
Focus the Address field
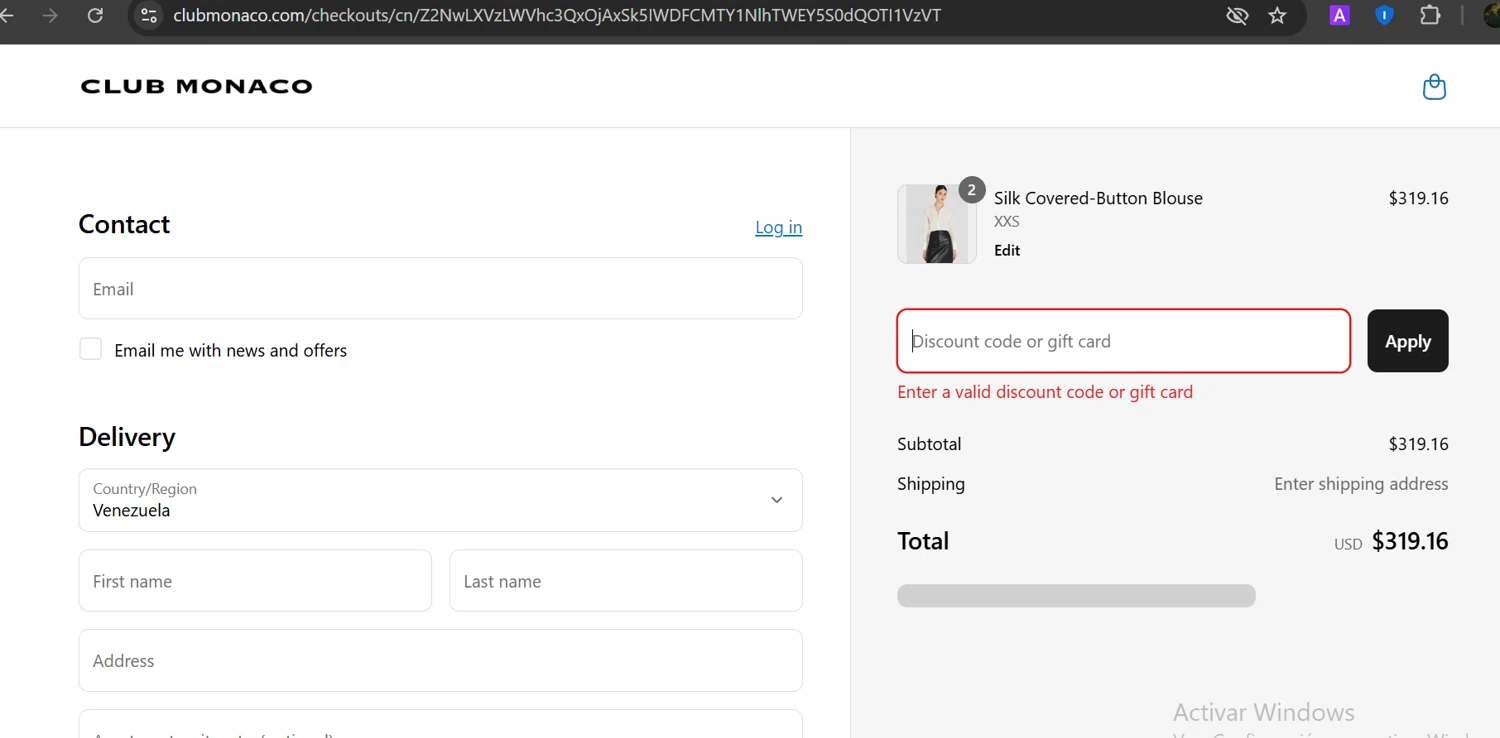tap(440, 661)
